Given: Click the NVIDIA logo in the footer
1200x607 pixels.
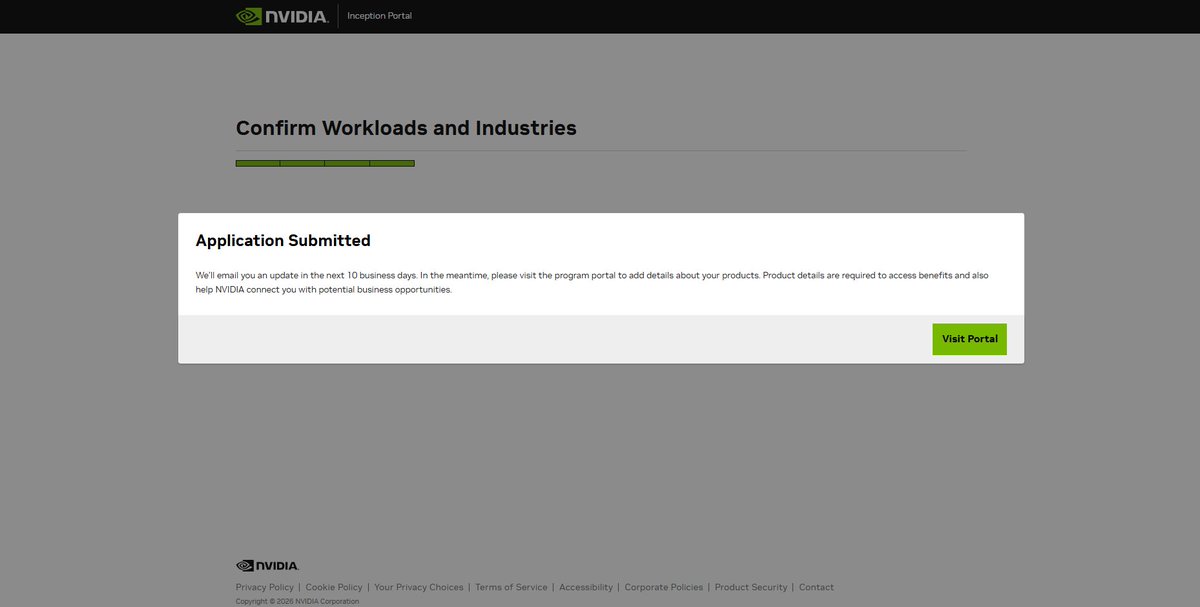Looking at the screenshot, I should tap(267, 566).
